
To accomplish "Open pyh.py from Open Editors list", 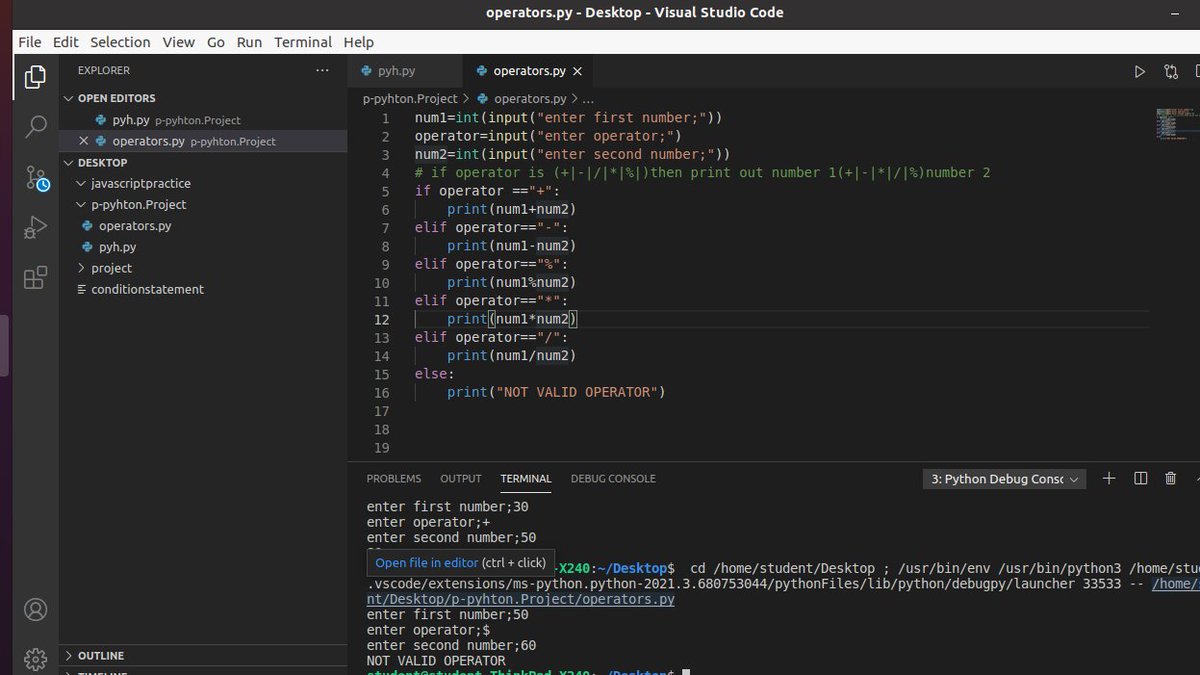I will [x=203, y=120].
